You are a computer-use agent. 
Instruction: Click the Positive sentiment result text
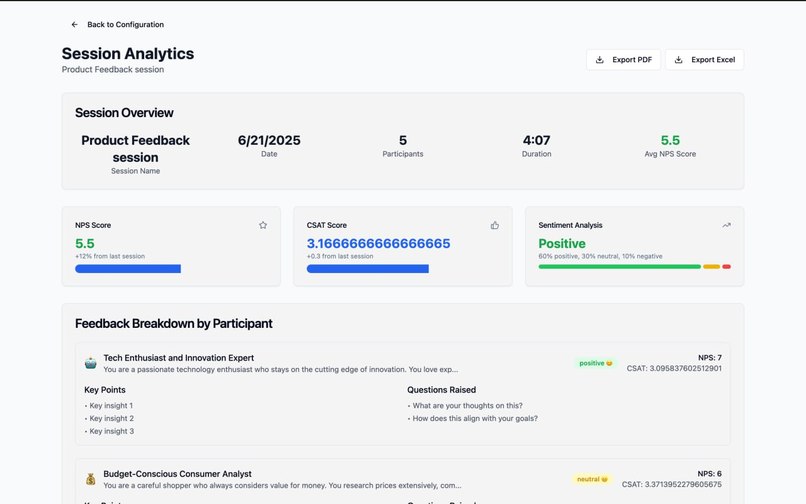tap(562, 243)
